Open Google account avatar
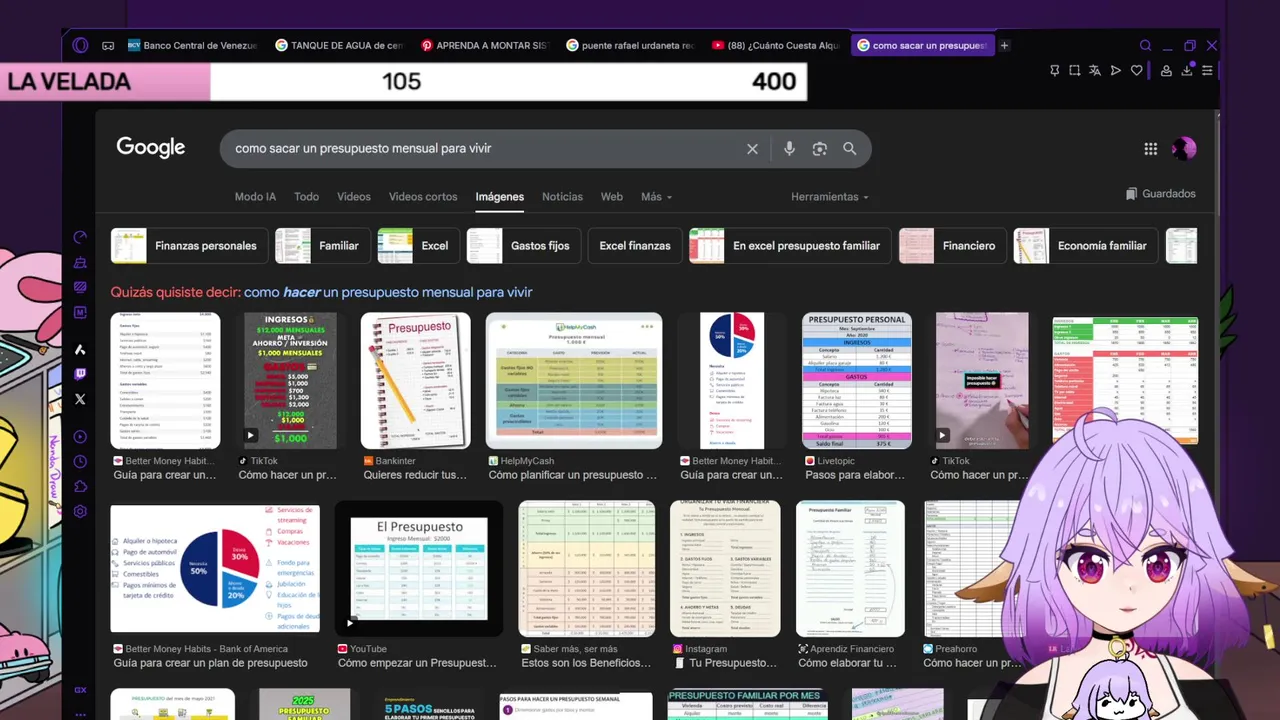1280x720 pixels. (x=1183, y=149)
